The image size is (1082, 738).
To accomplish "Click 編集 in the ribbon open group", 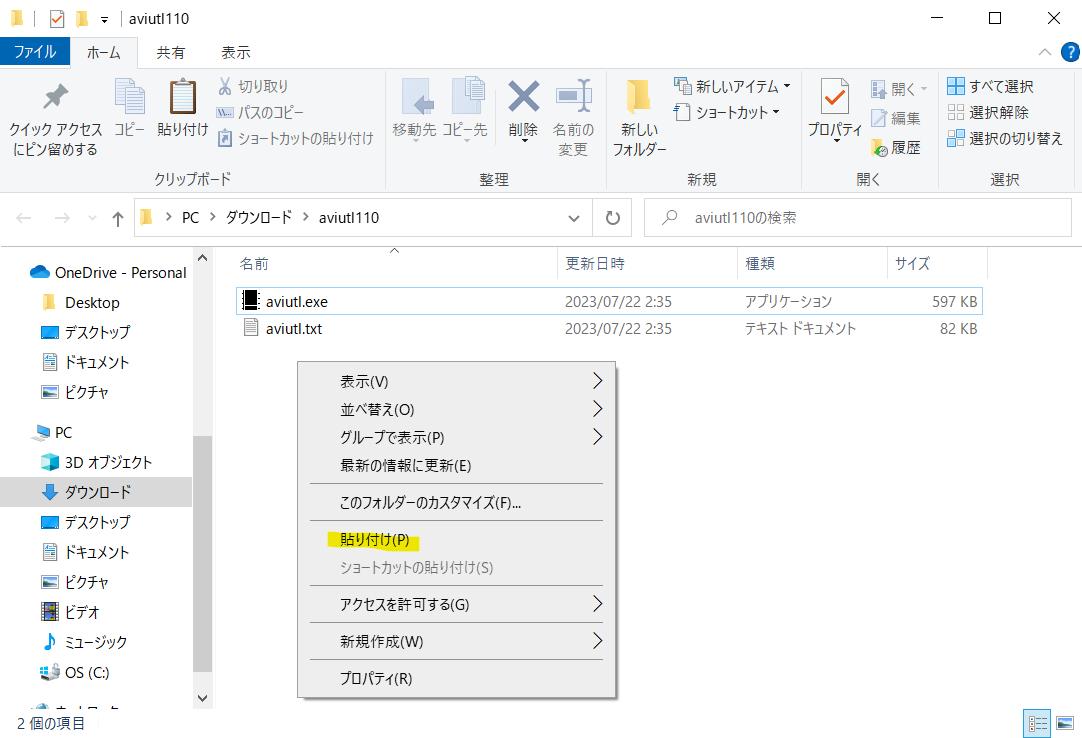I will 896,118.
